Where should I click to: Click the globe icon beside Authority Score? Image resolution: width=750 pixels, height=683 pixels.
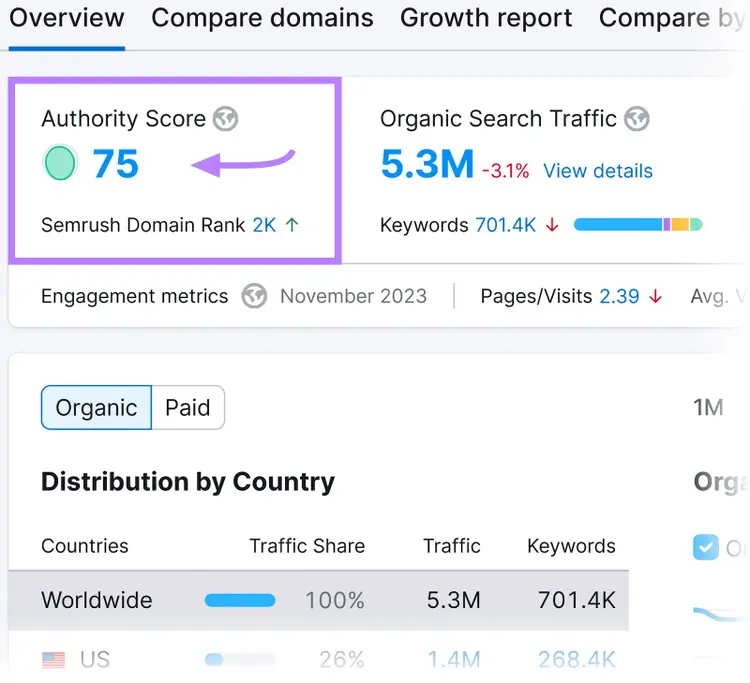point(225,119)
